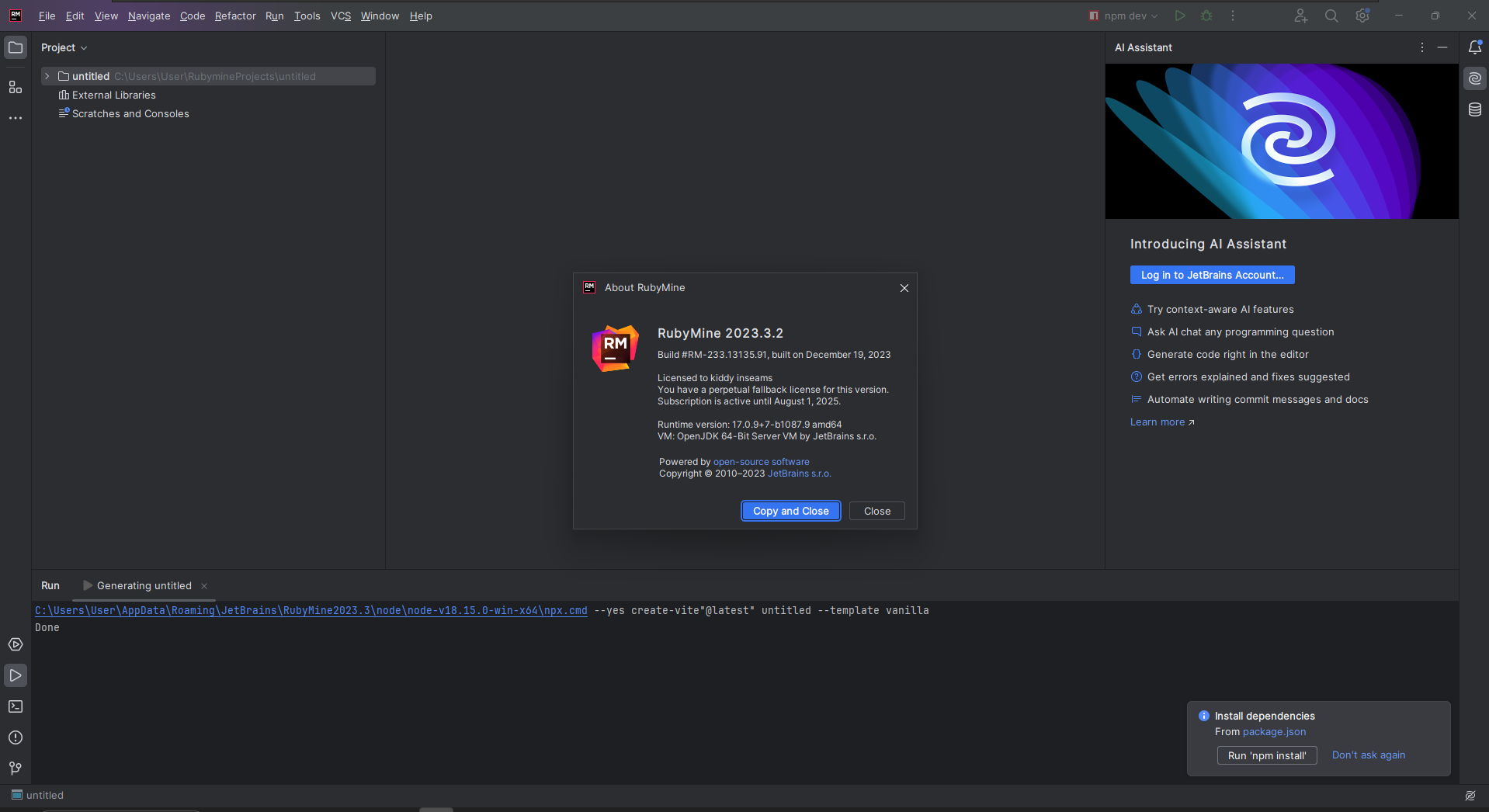The height and width of the screenshot is (812, 1489).
Task: Open the package.json link
Action: click(1274, 732)
